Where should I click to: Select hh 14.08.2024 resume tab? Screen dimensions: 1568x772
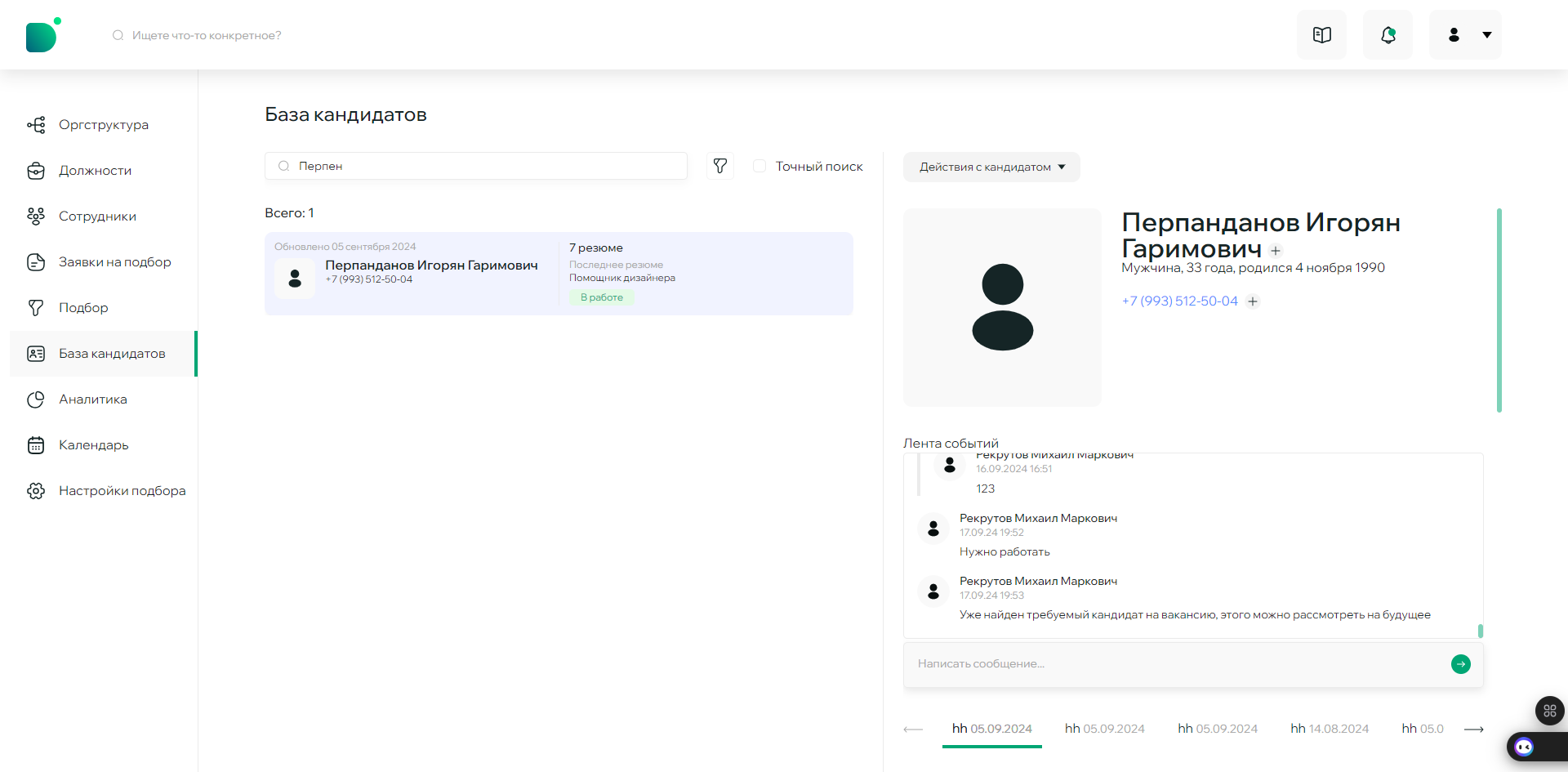[x=1330, y=729]
